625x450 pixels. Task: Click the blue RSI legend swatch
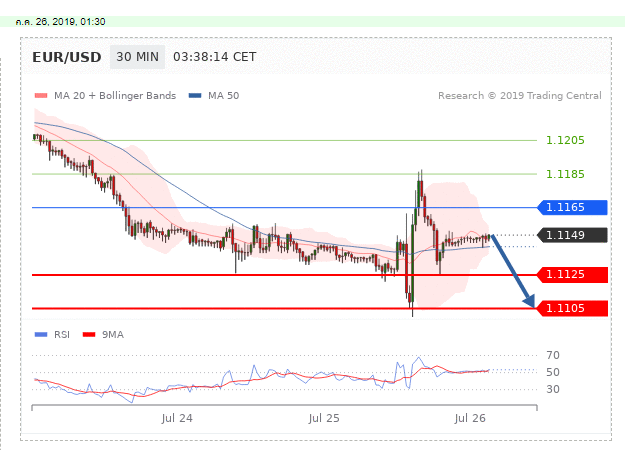[x=41, y=334]
